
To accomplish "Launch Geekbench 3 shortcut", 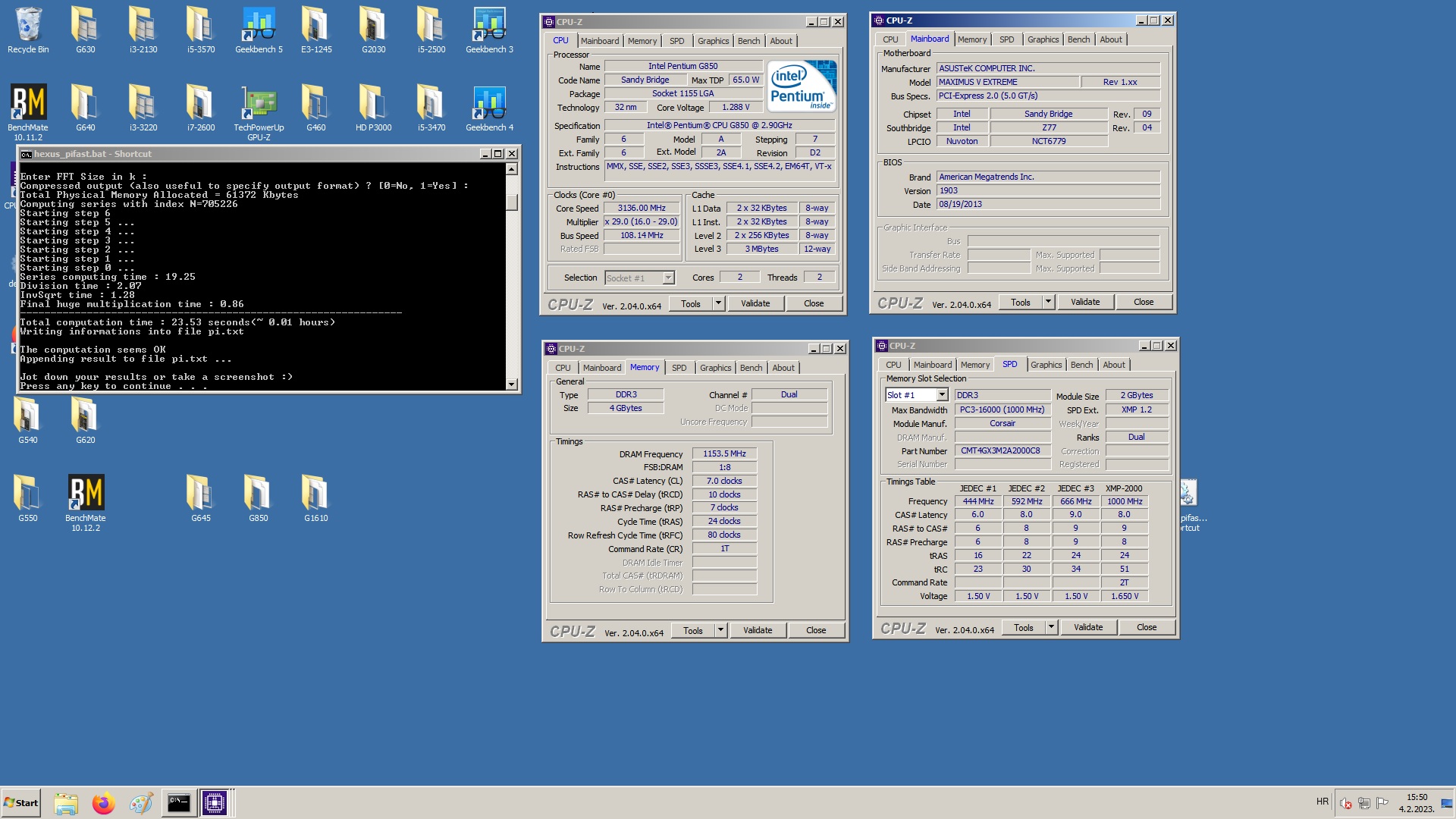I will point(489,30).
